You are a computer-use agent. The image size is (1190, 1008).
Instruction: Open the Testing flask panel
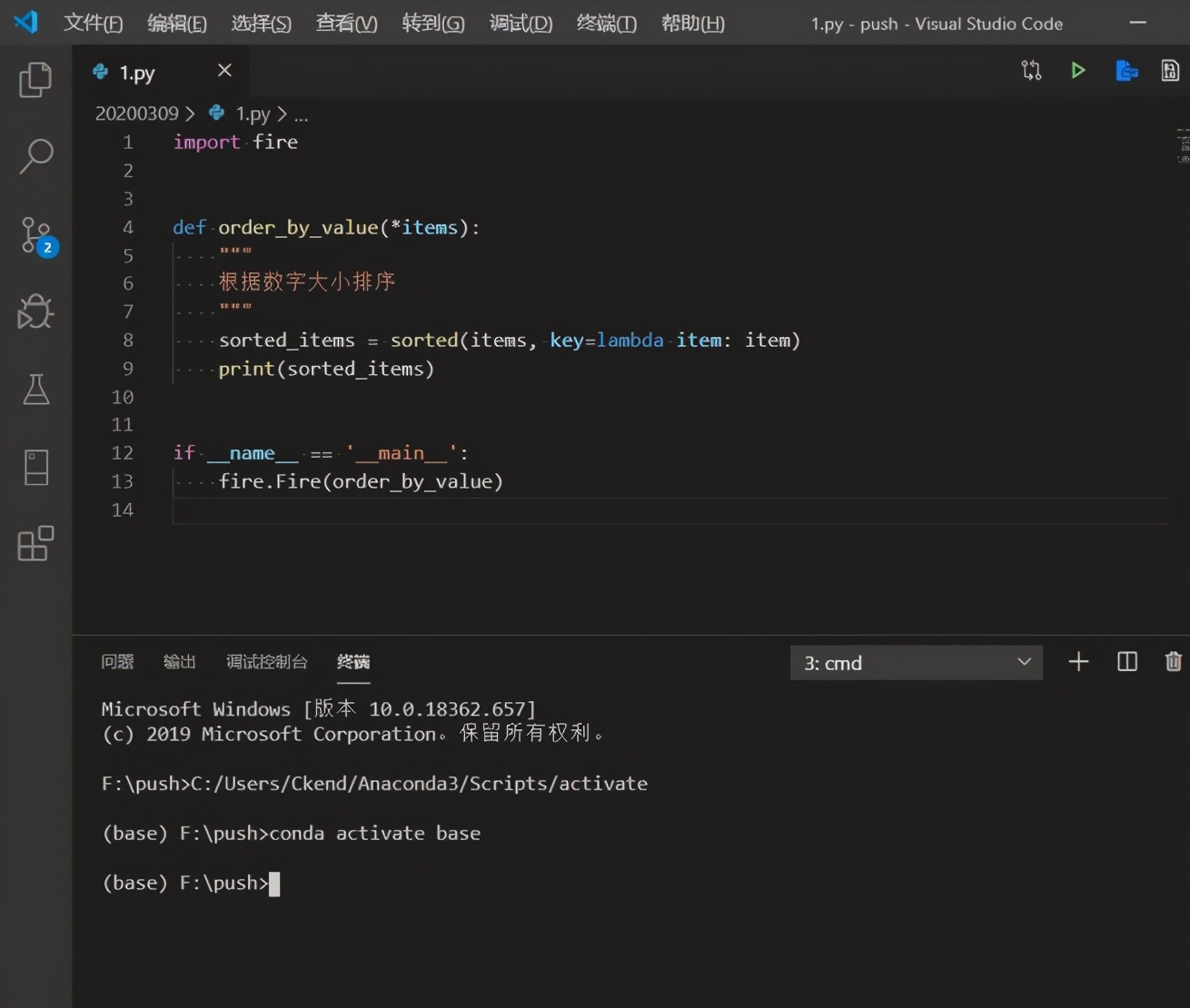(35, 390)
